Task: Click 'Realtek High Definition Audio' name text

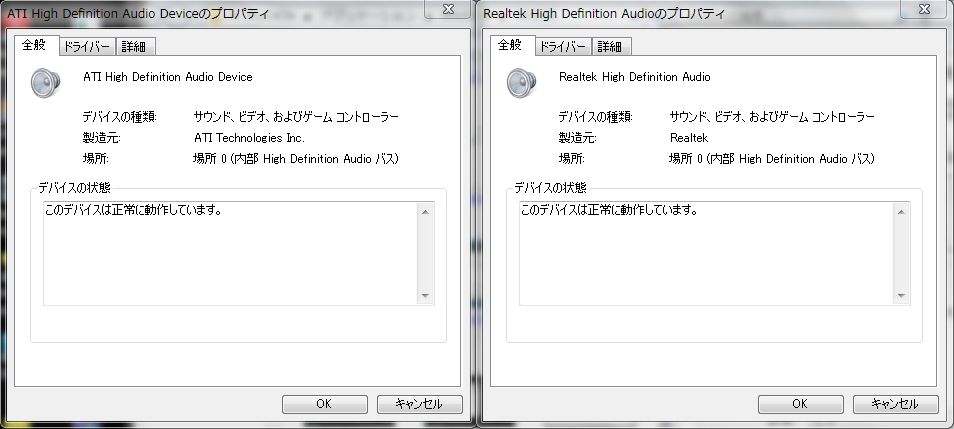Action: point(635,77)
